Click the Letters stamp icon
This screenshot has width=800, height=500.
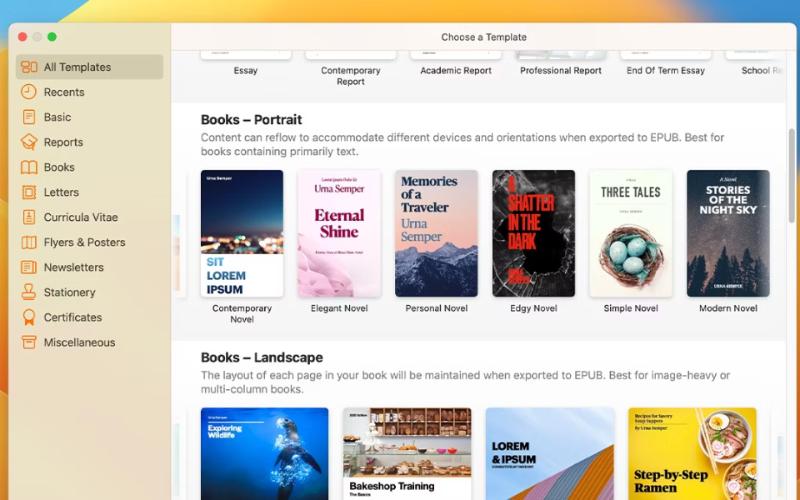29,192
